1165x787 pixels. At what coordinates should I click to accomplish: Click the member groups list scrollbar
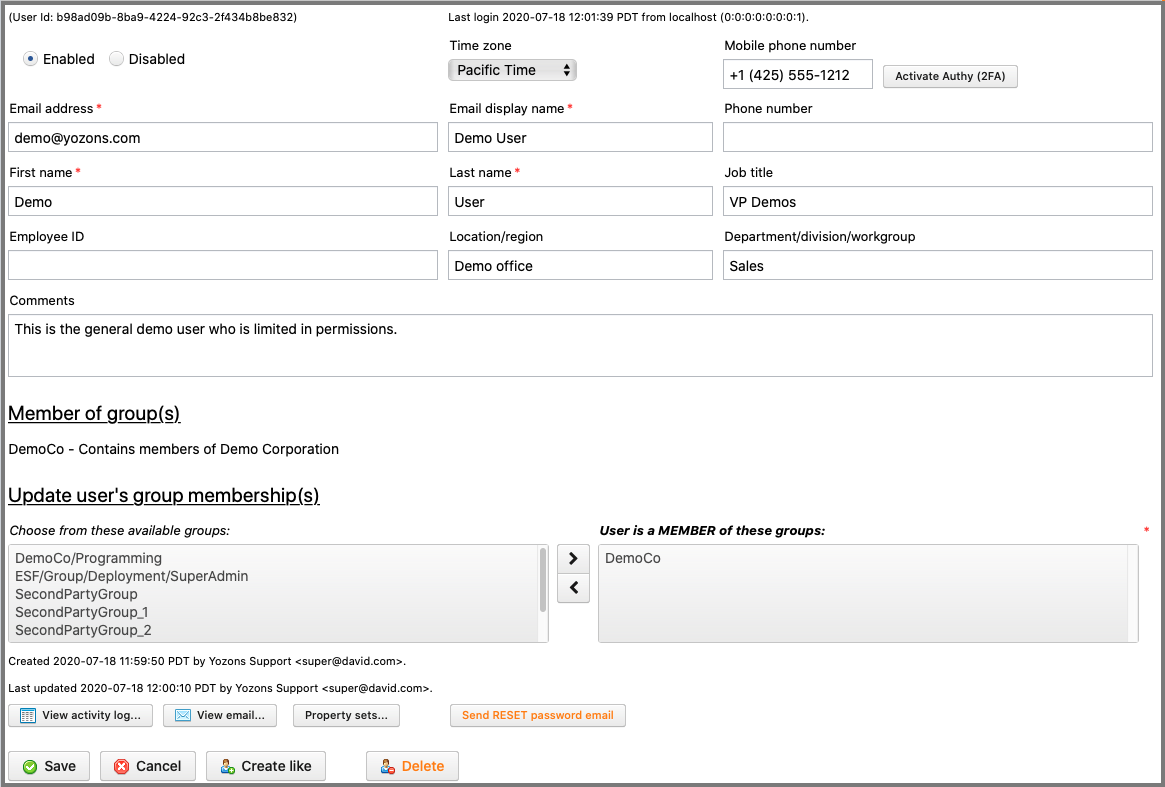click(x=1133, y=593)
